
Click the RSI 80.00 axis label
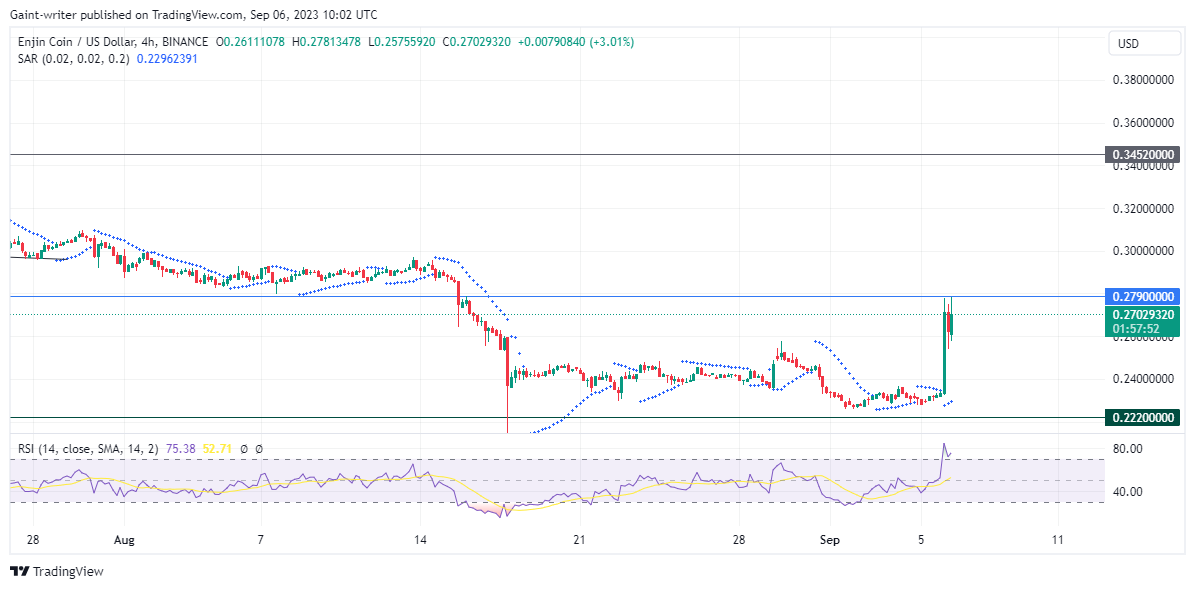(x=1127, y=449)
